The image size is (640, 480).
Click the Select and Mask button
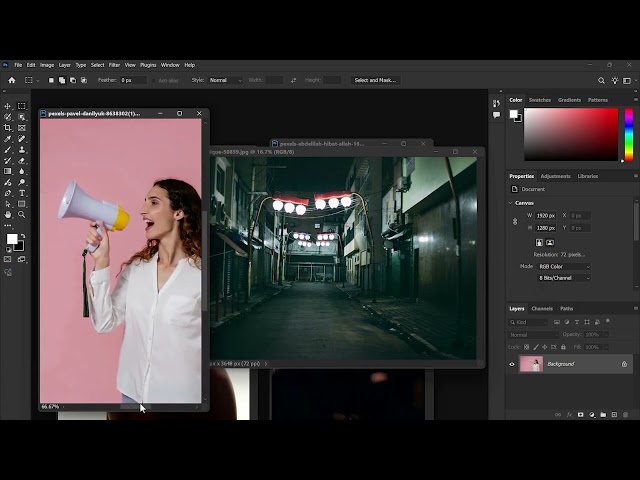tap(375, 80)
